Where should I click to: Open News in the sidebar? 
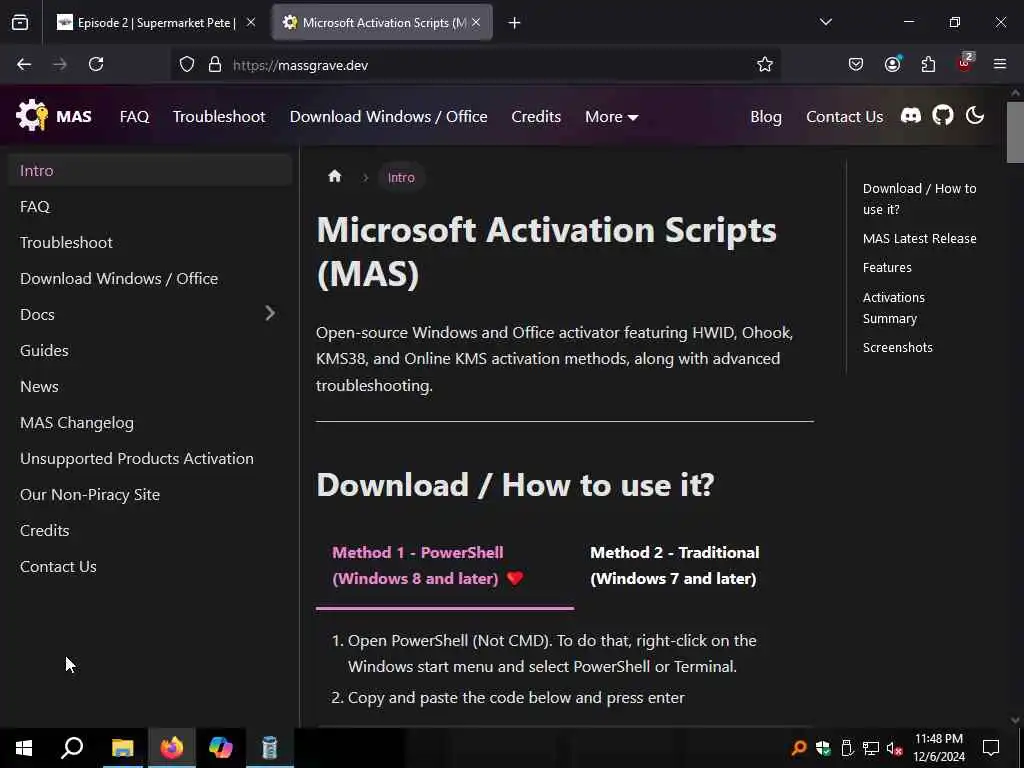150,386
